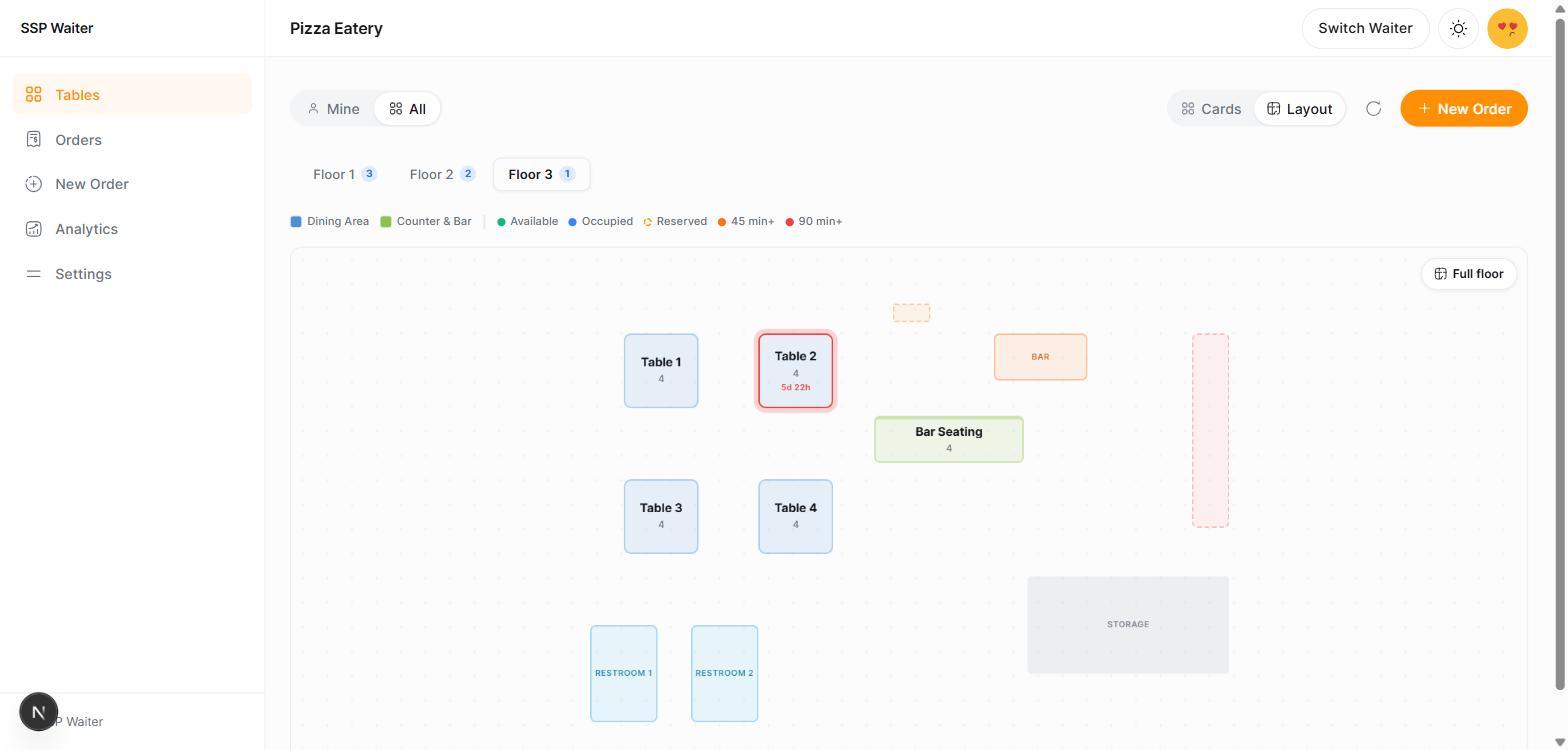Go to Orders in the sidebar
This screenshot has width=1568, height=750.
132,140
